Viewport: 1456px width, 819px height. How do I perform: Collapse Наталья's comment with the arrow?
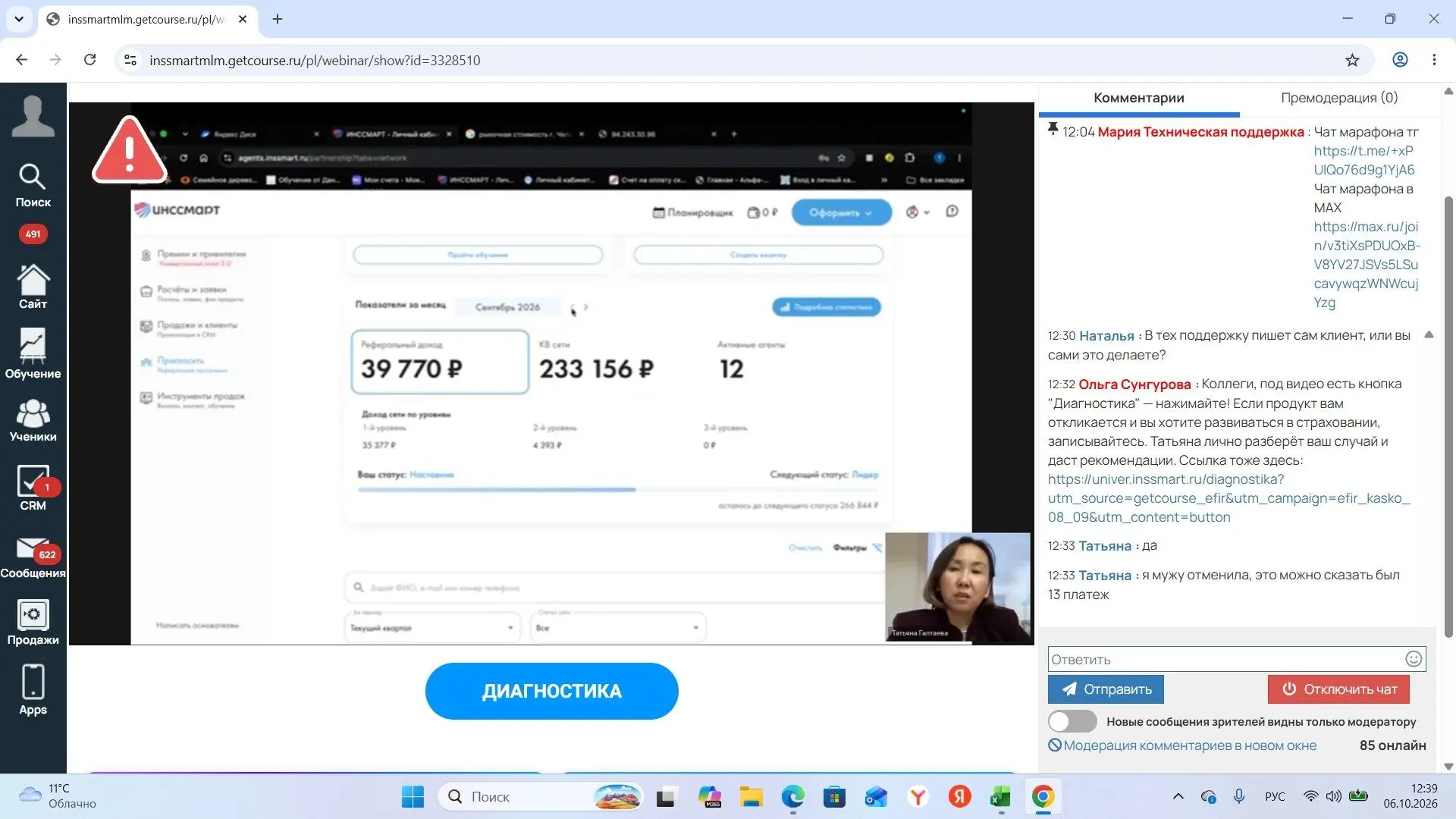click(x=1429, y=334)
